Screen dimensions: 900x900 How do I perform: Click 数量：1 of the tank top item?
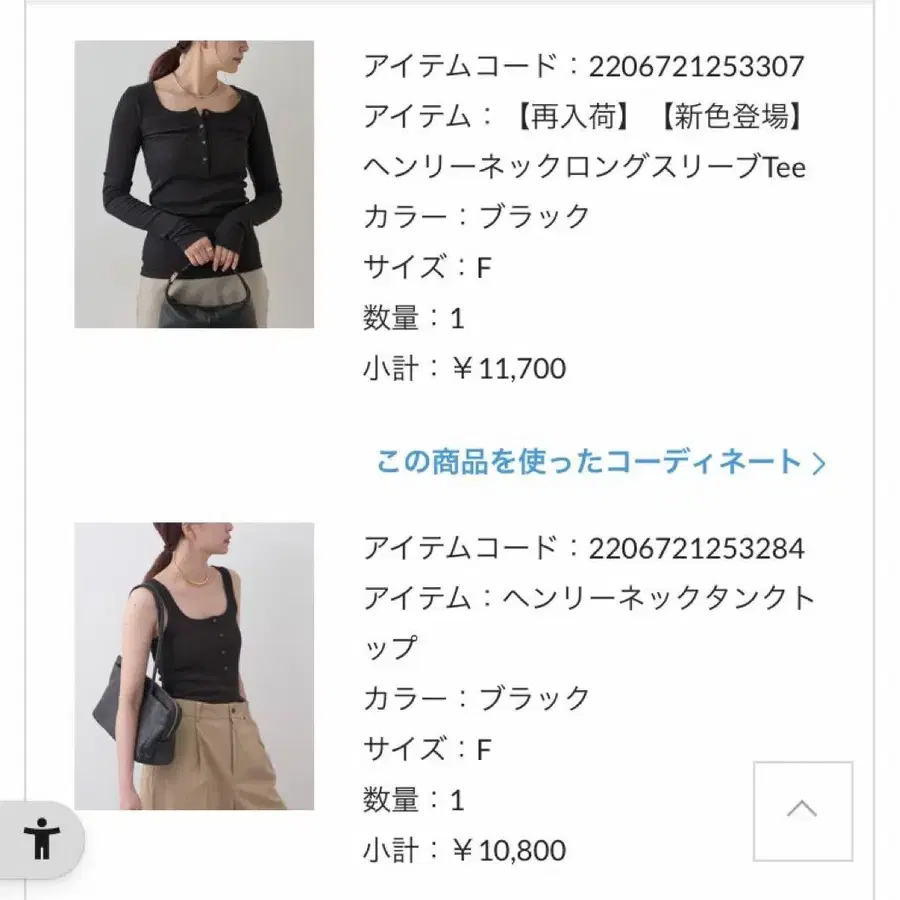coord(414,800)
